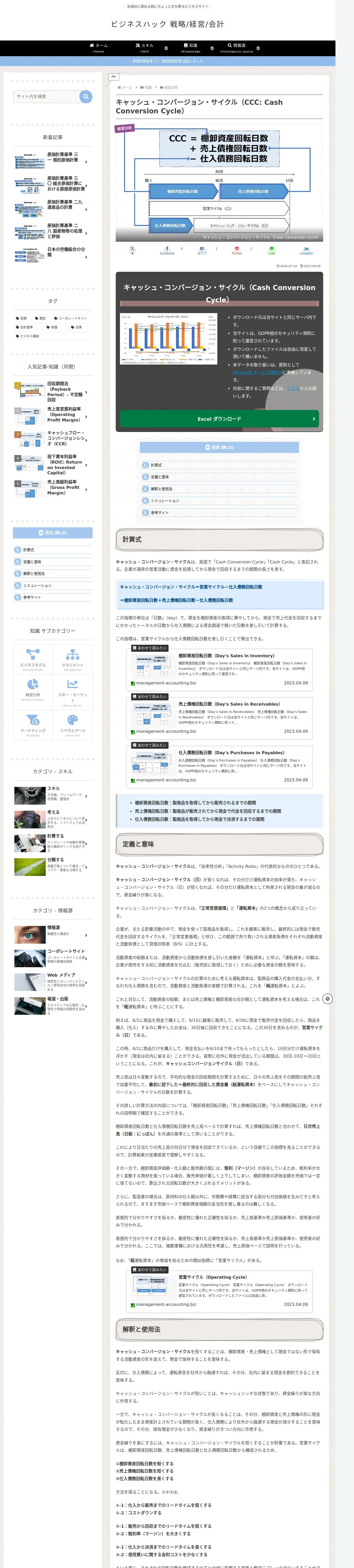Click the CCC formula diagram image

219,183
